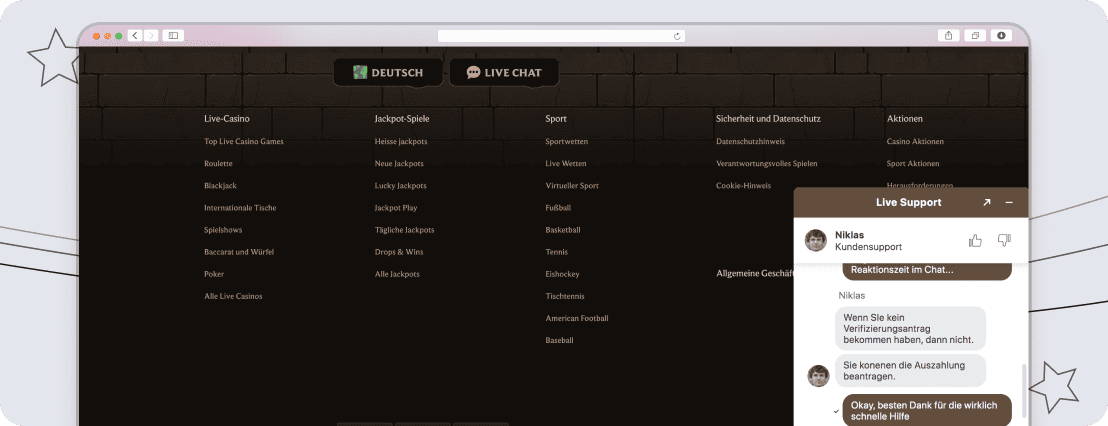1108x426 pixels.
Task: Click the Aktionen column heading
Action: [904, 119]
